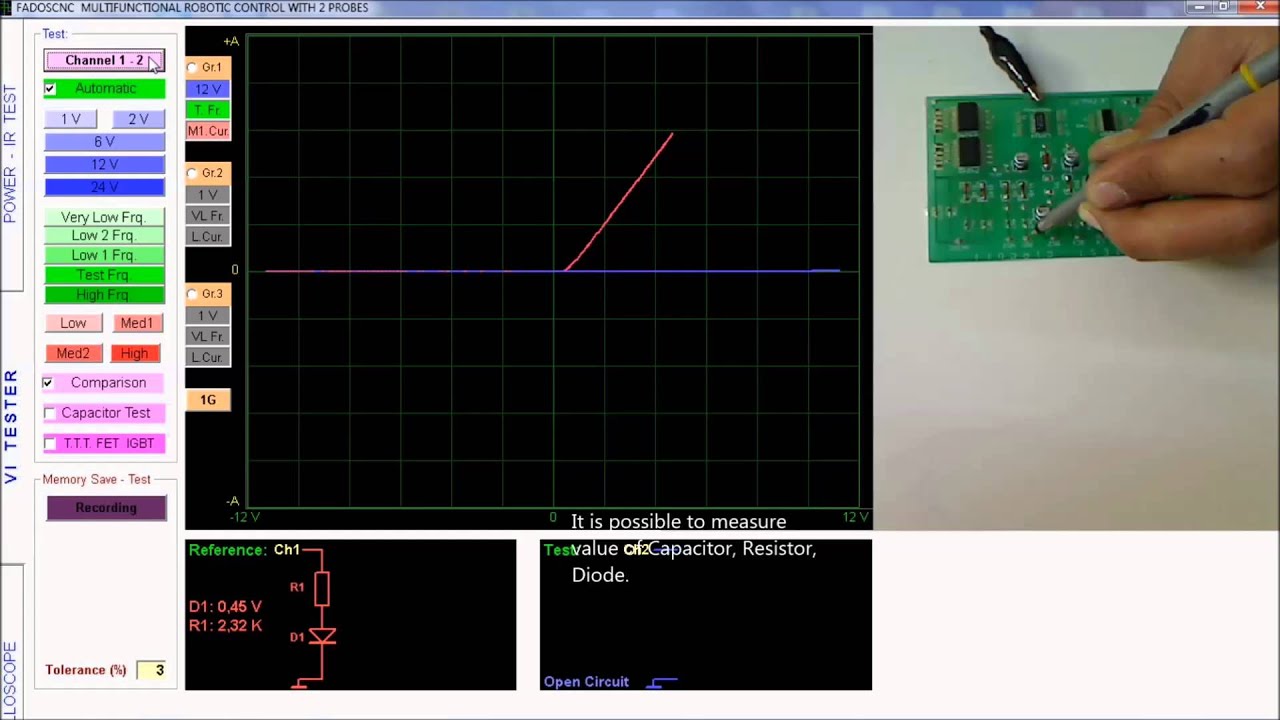
Task: Click the 'Open Circuit' status text
Action: (586, 682)
